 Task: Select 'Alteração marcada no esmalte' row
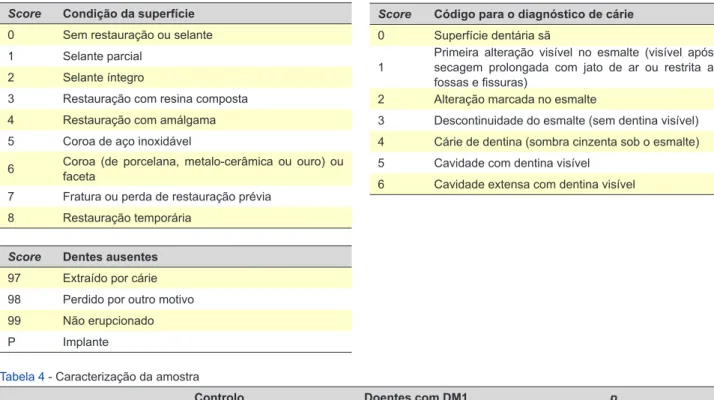click(542, 99)
